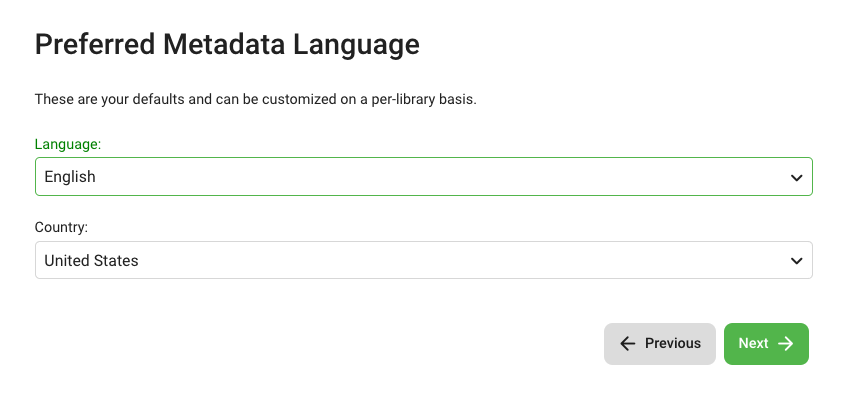Click the per-library defaults description text
Screen dimensions: 851x412
tap(255, 100)
